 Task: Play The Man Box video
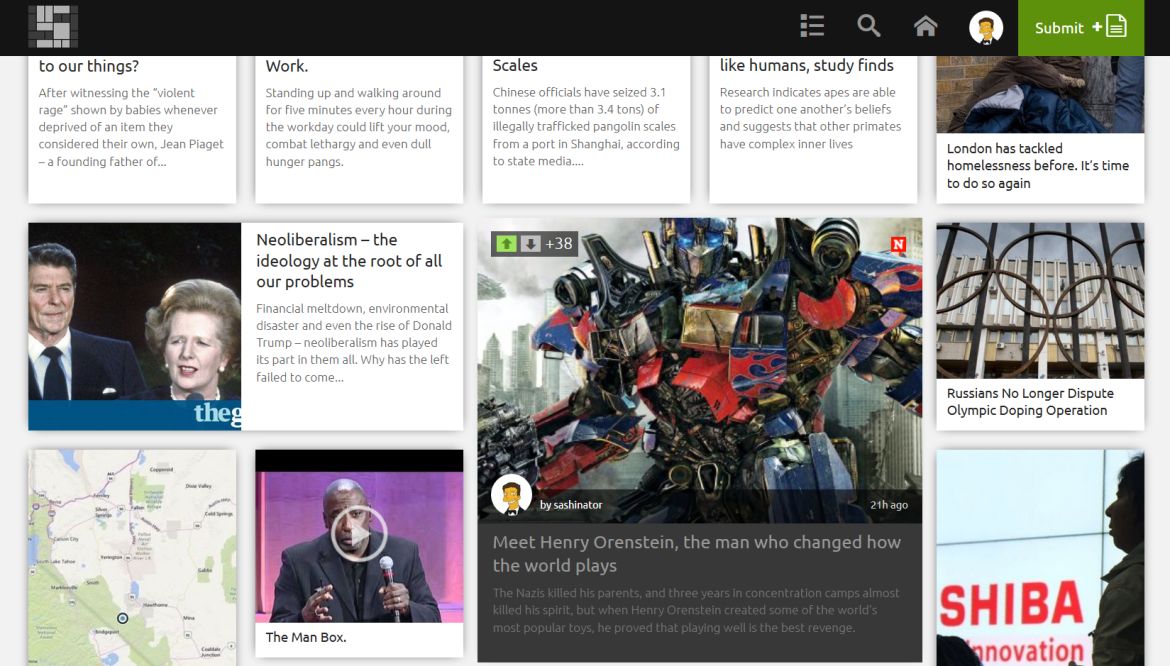pos(359,534)
